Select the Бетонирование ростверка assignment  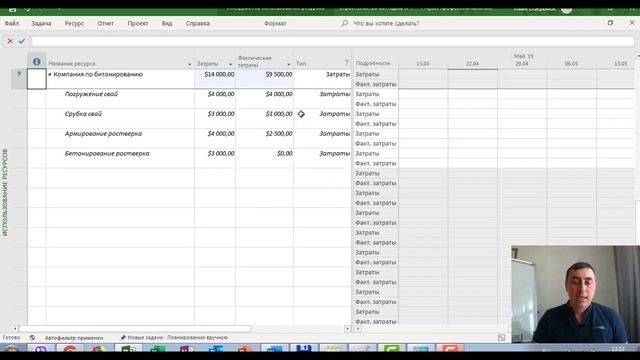tap(107, 153)
